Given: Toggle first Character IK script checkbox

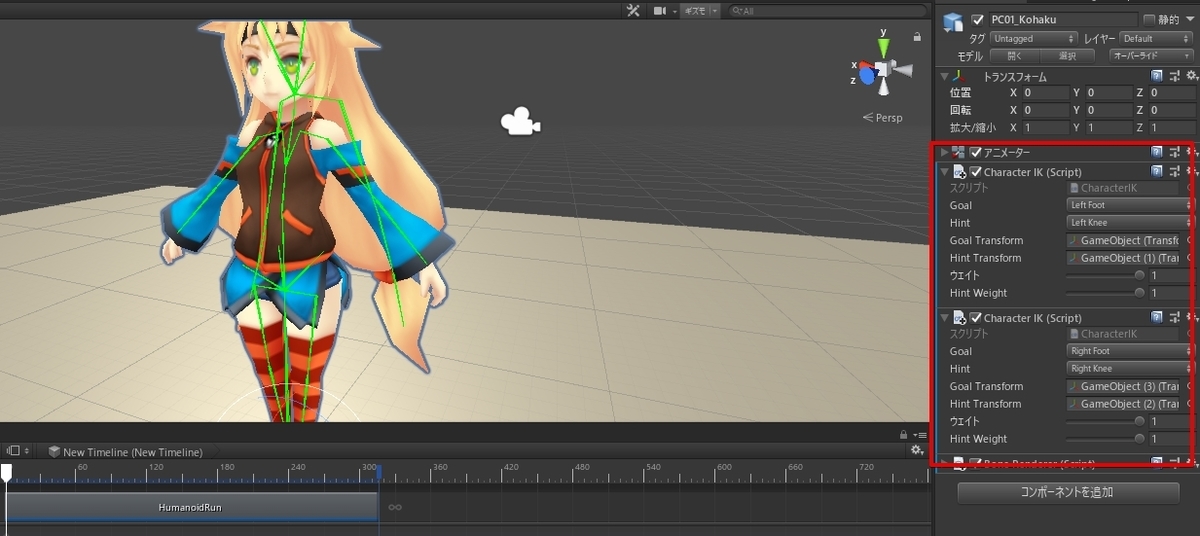Looking at the screenshot, I should [x=976, y=172].
